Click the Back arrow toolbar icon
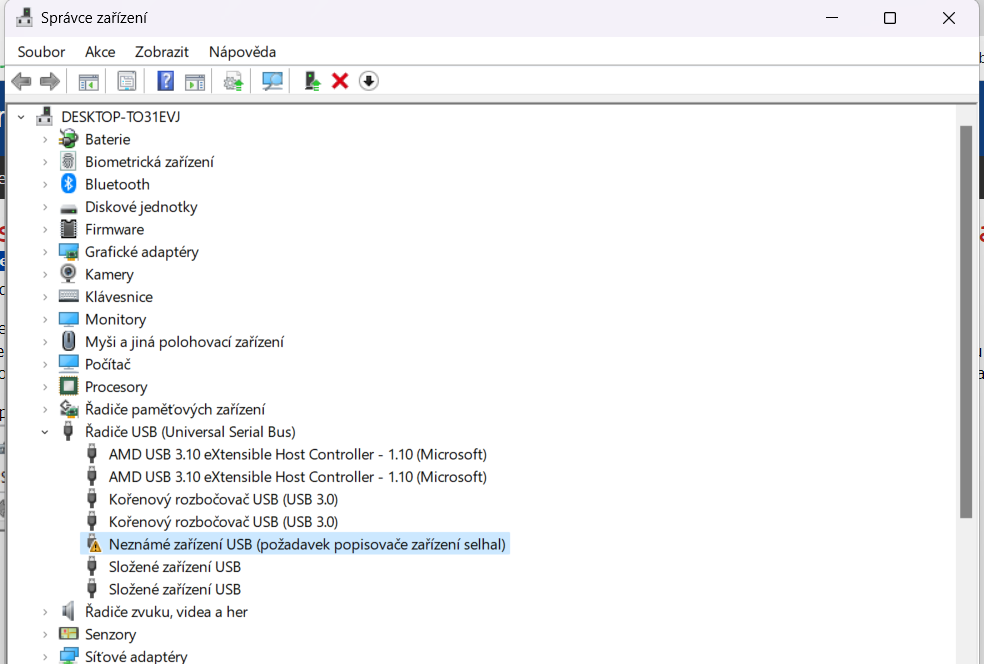The image size is (984, 664). pyautogui.click(x=21, y=81)
